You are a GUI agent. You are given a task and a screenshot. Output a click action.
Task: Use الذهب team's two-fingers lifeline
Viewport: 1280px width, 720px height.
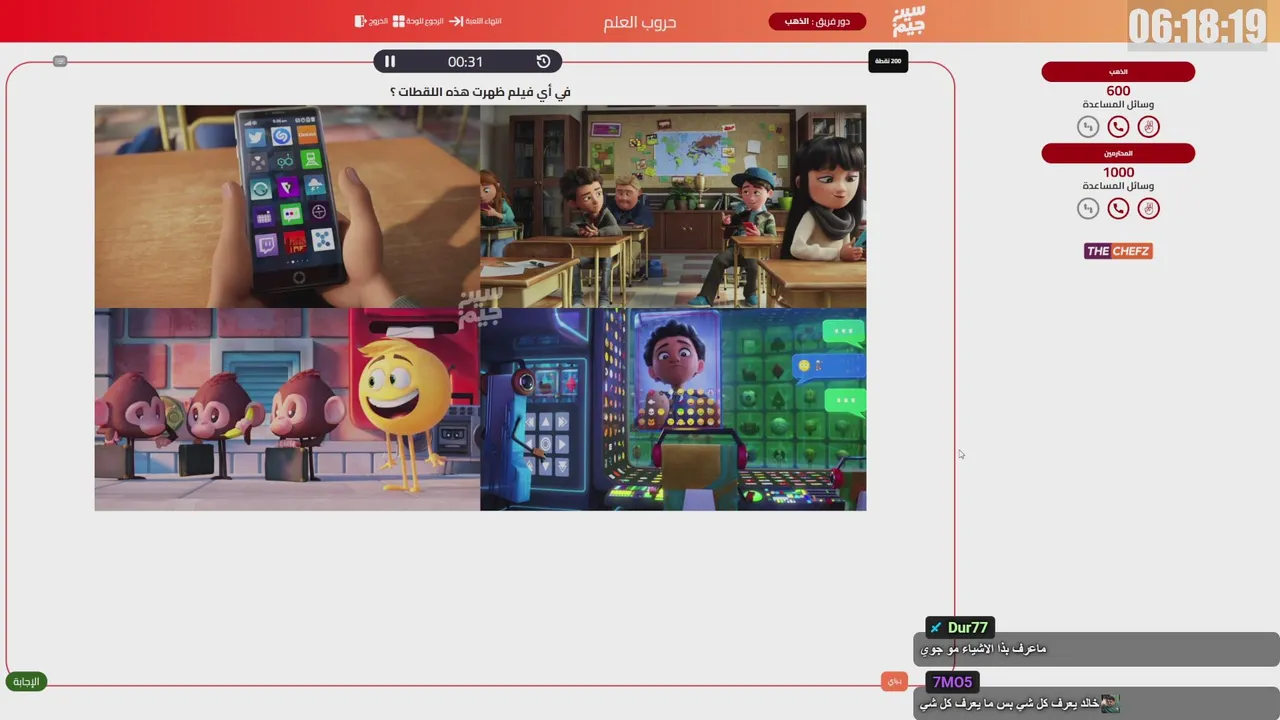[1149, 127]
